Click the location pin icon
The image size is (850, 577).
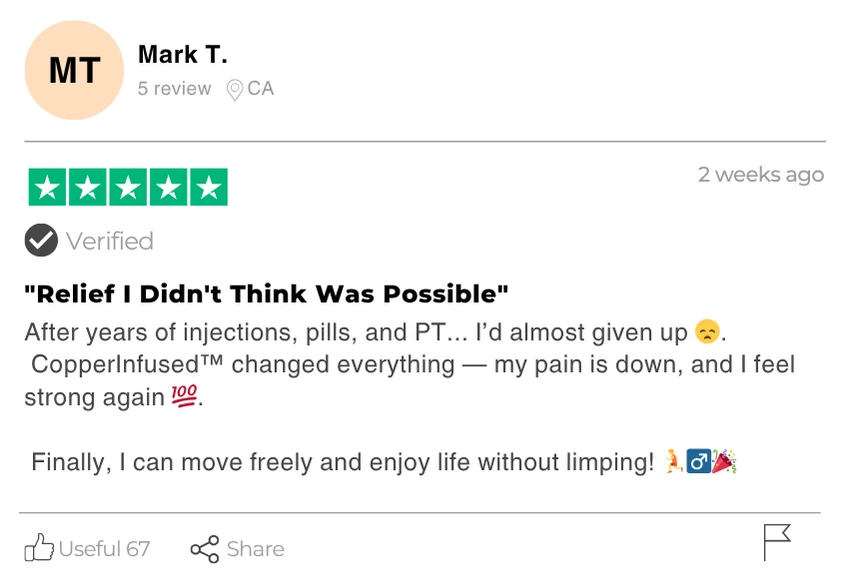[235, 90]
